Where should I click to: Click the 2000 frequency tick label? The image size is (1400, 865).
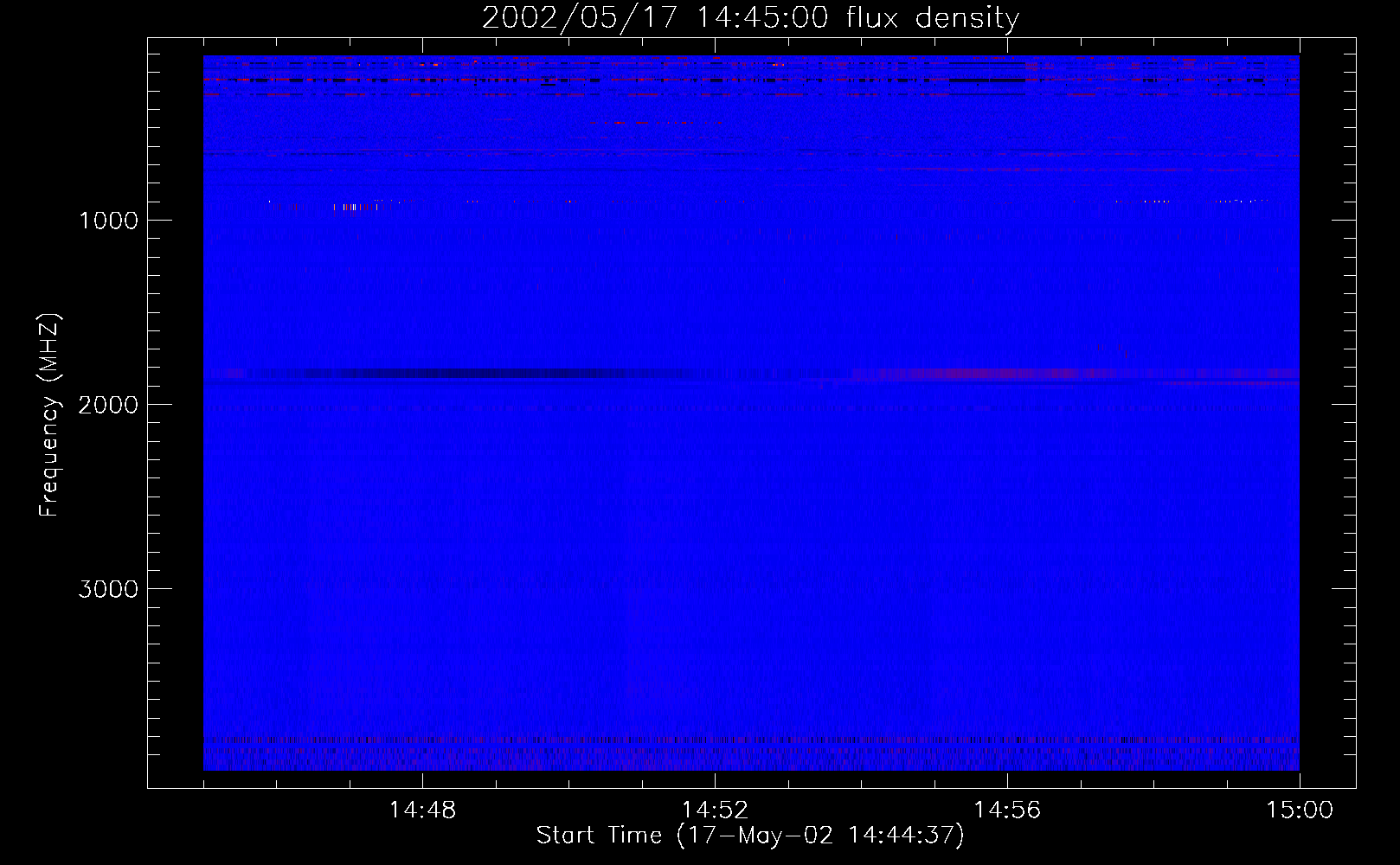pos(108,405)
